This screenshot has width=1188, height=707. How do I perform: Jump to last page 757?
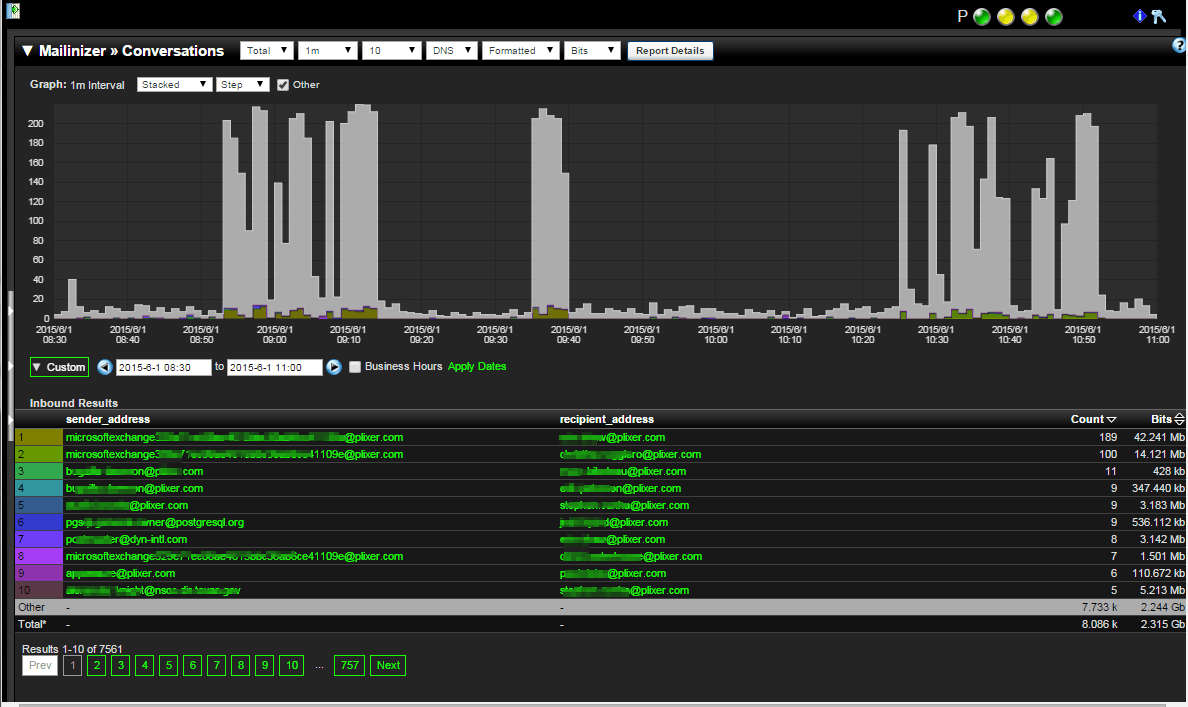tap(349, 665)
